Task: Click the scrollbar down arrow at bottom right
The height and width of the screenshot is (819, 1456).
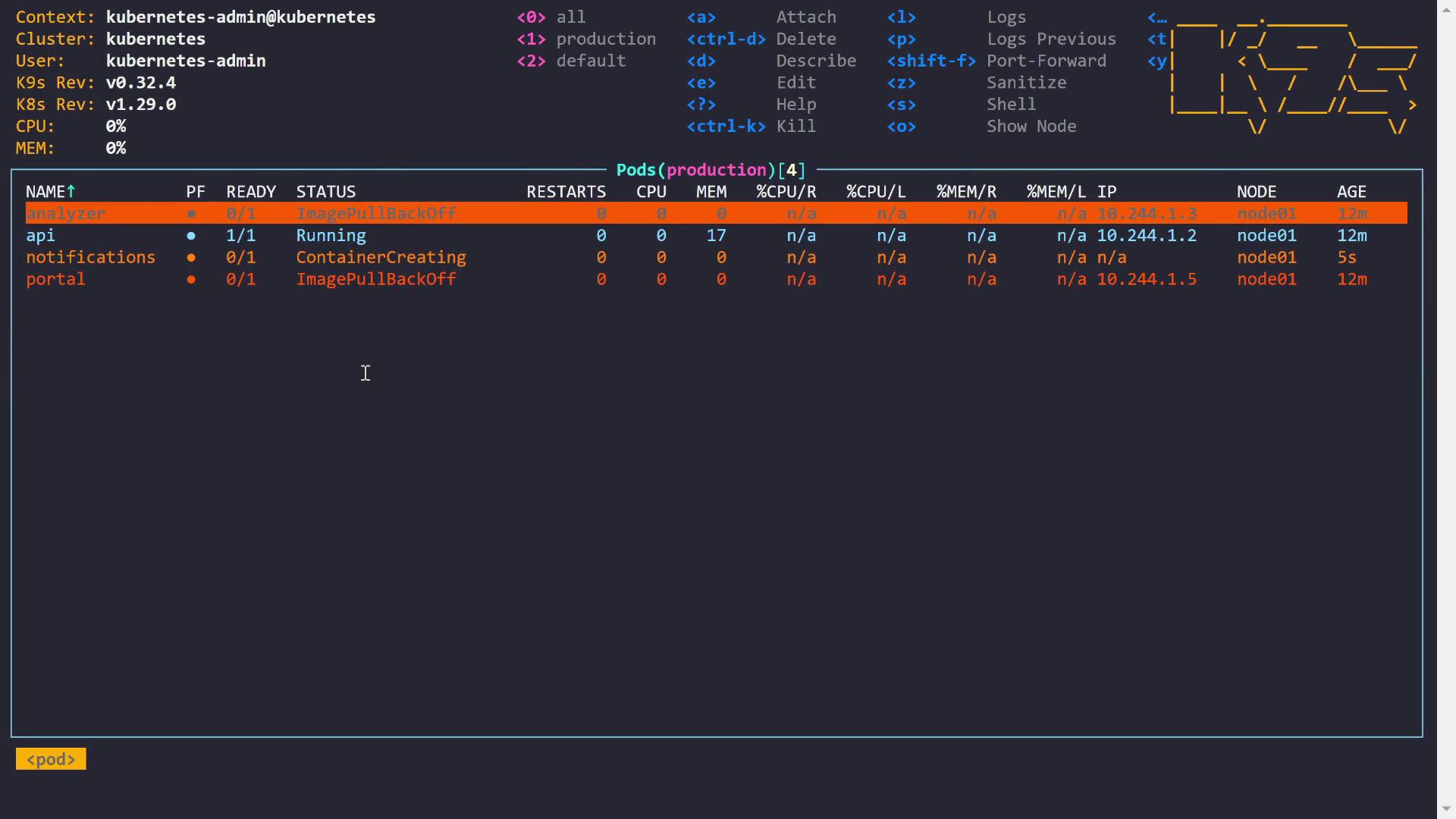Action: tap(1446, 808)
